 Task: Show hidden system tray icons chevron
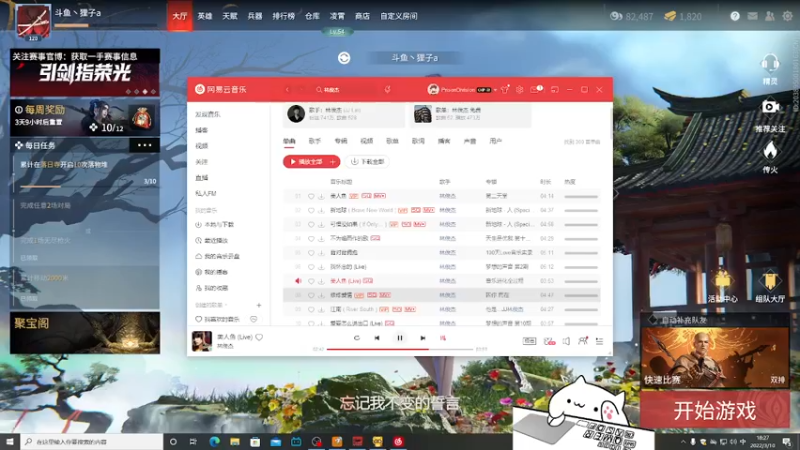point(683,442)
